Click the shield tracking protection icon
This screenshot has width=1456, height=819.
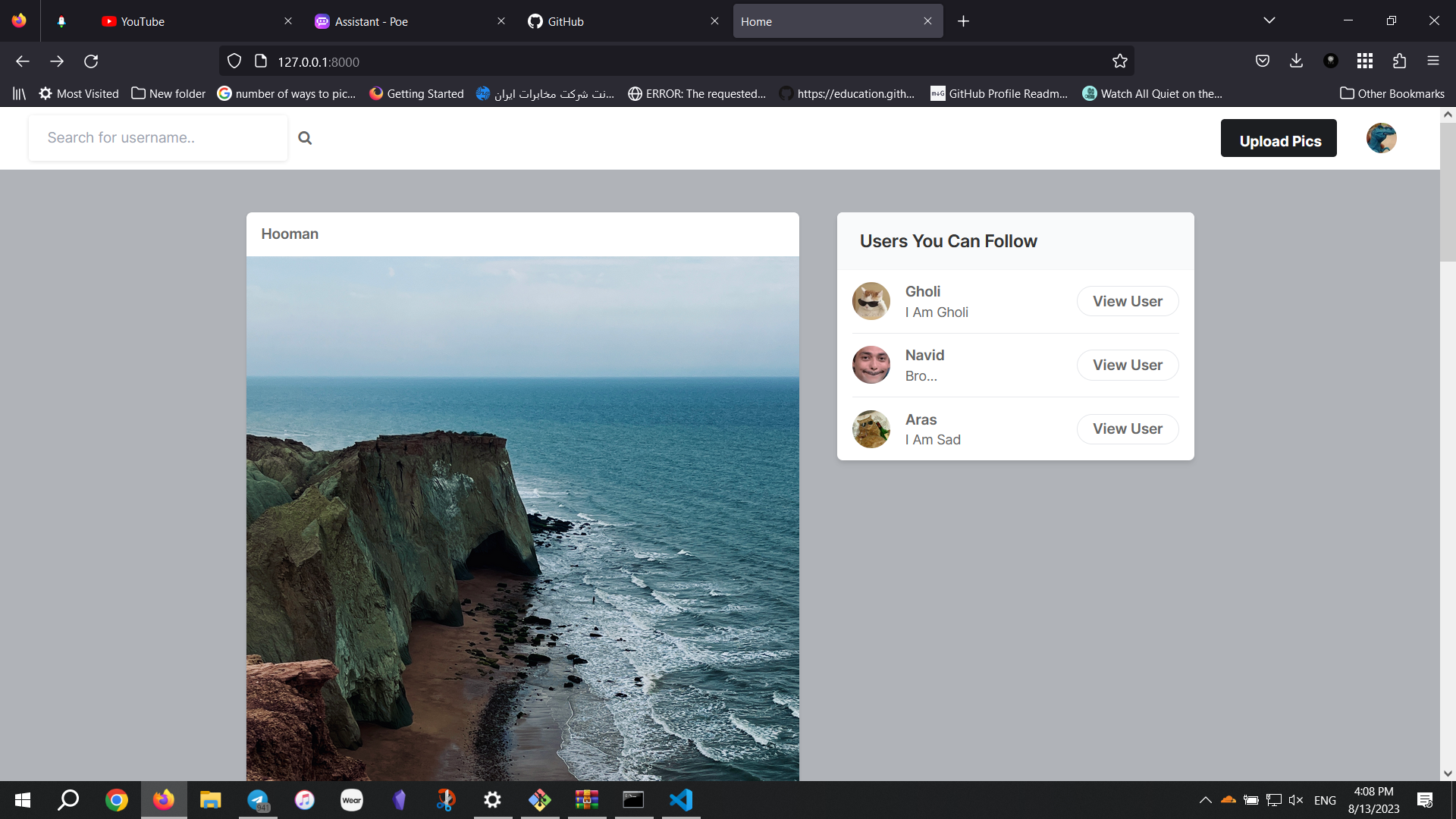click(234, 61)
